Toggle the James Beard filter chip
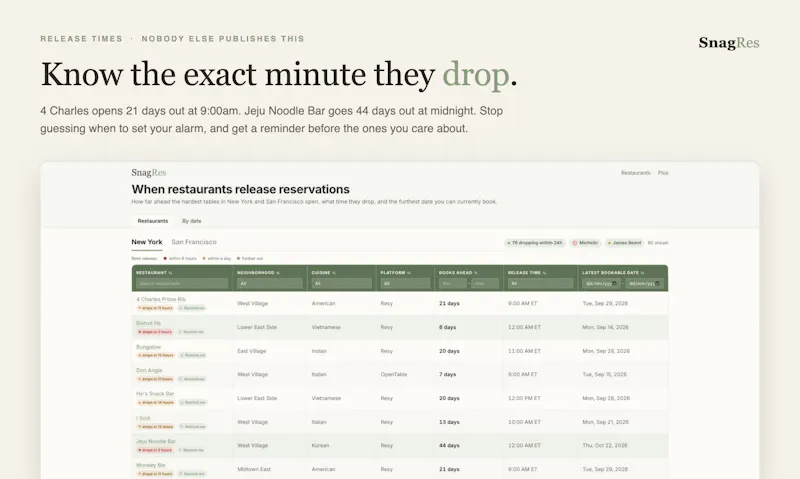Image resolution: width=800 pixels, height=479 pixels. click(624, 243)
